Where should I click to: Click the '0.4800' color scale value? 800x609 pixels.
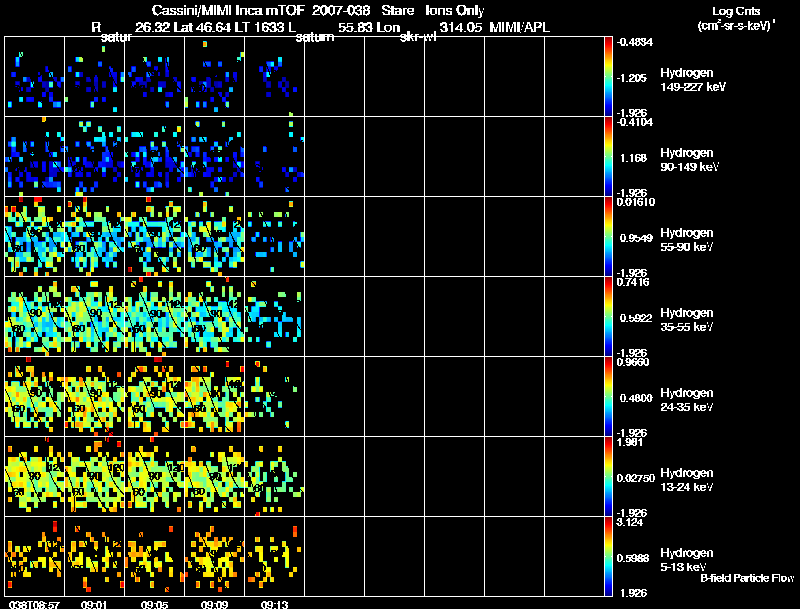point(636,398)
